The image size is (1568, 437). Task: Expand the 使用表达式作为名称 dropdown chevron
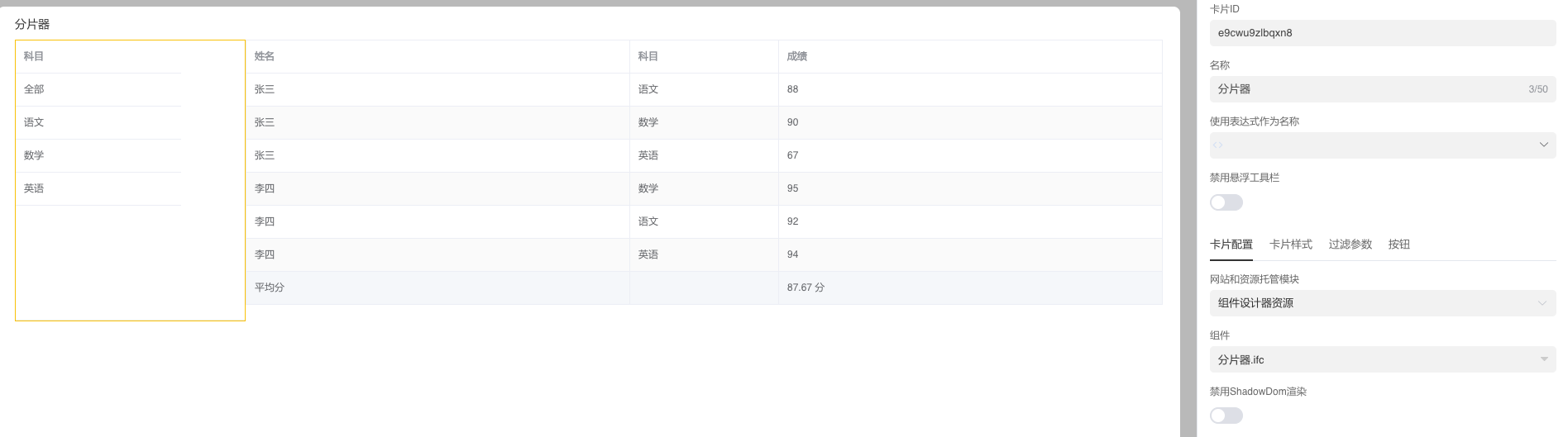pyautogui.click(x=1543, y=145)
